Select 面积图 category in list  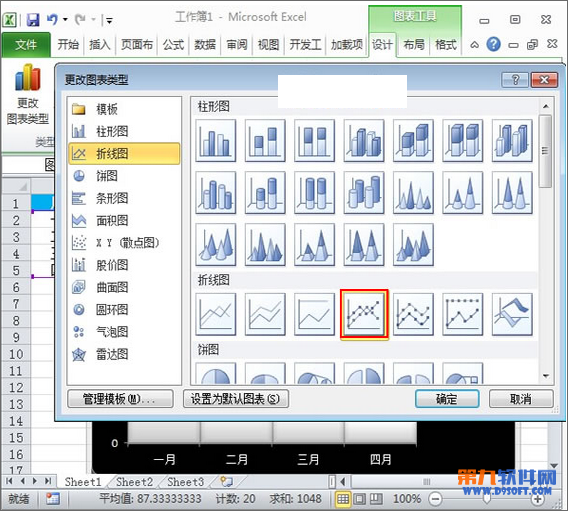(124, 221)
